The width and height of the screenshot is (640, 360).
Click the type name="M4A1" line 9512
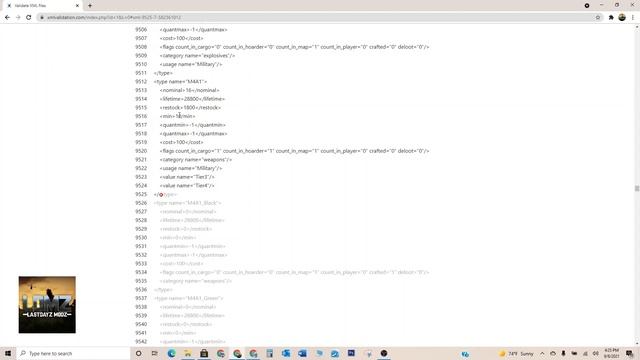click(180, 82)
